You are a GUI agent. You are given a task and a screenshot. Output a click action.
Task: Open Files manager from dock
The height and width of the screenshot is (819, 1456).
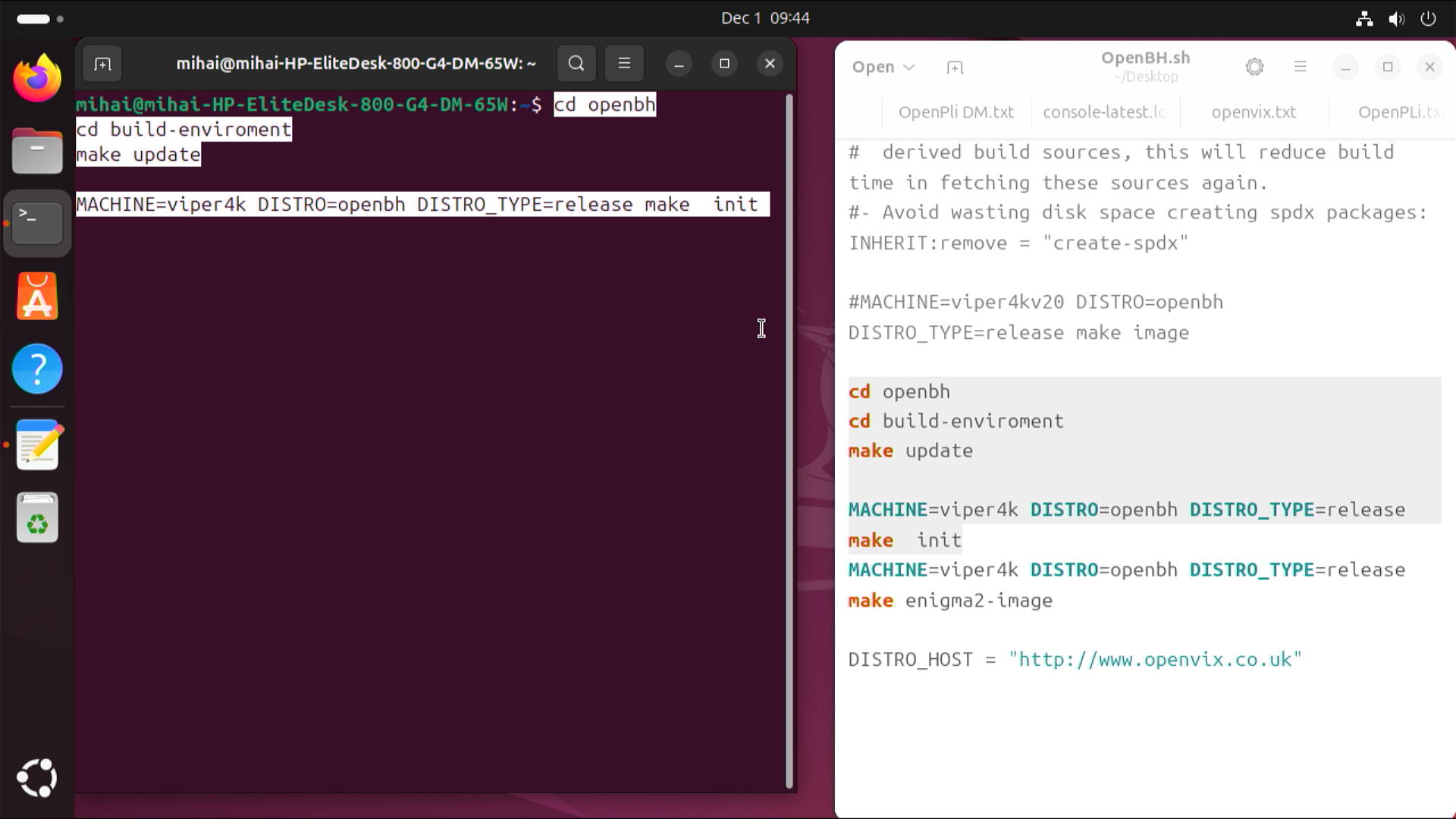tap(37, 151)
